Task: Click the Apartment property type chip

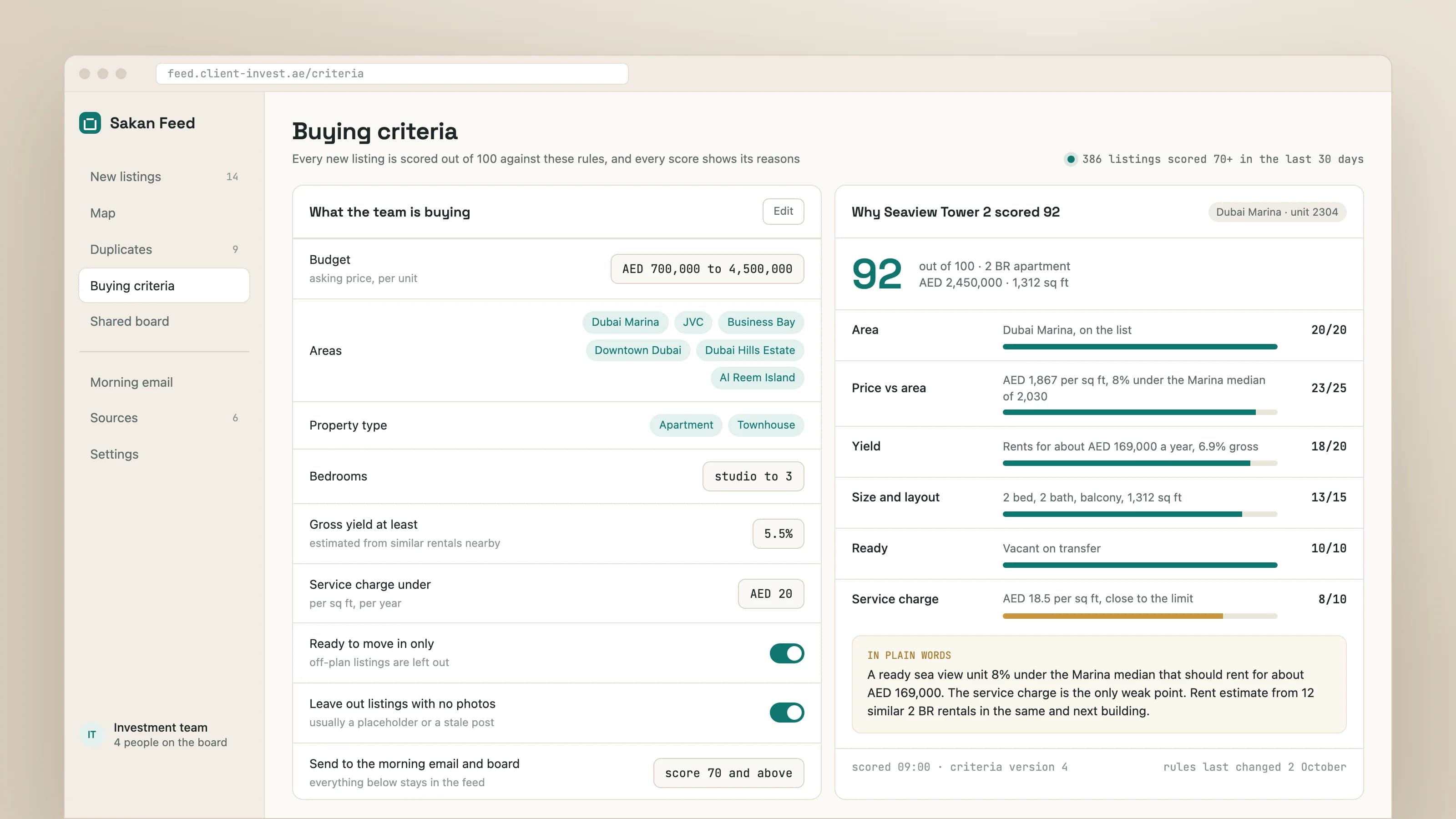Action: tap(686, 425)
